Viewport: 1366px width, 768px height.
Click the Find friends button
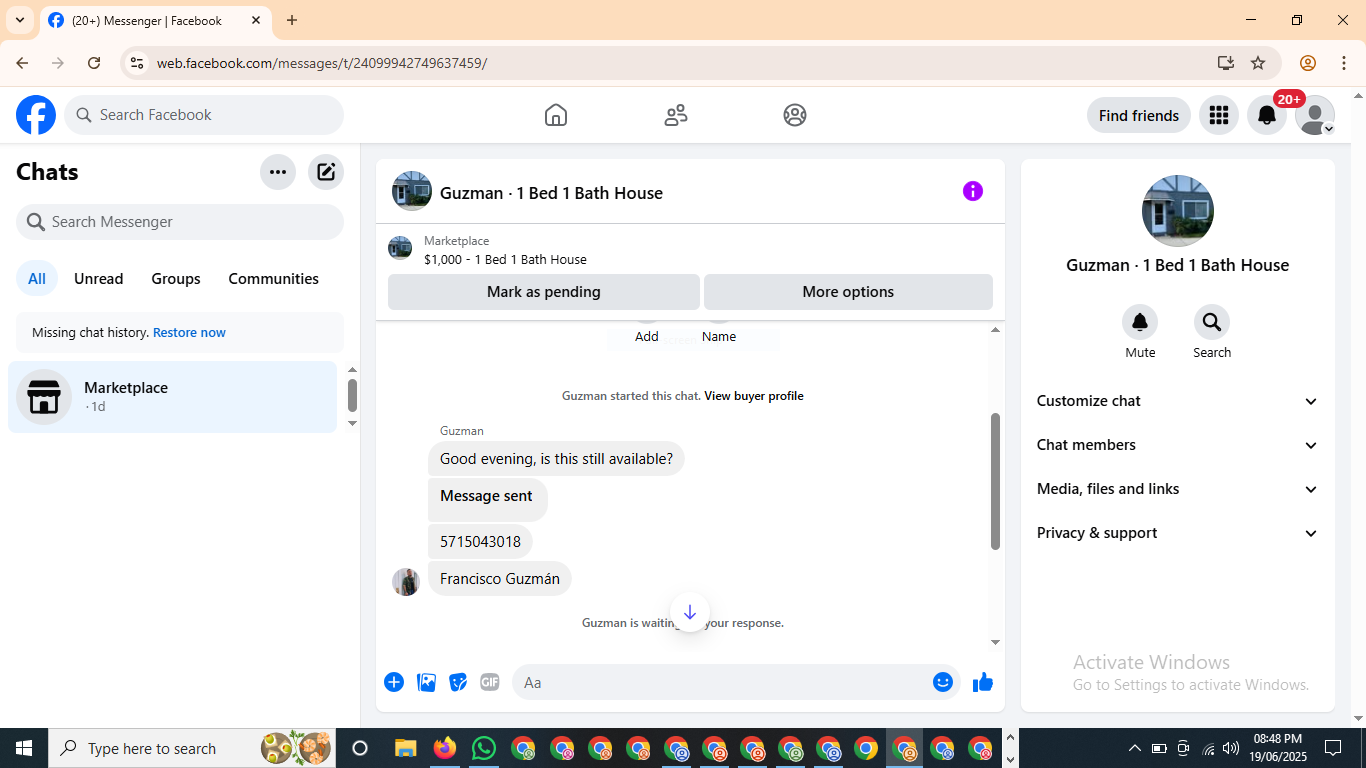click(1139, 115)
